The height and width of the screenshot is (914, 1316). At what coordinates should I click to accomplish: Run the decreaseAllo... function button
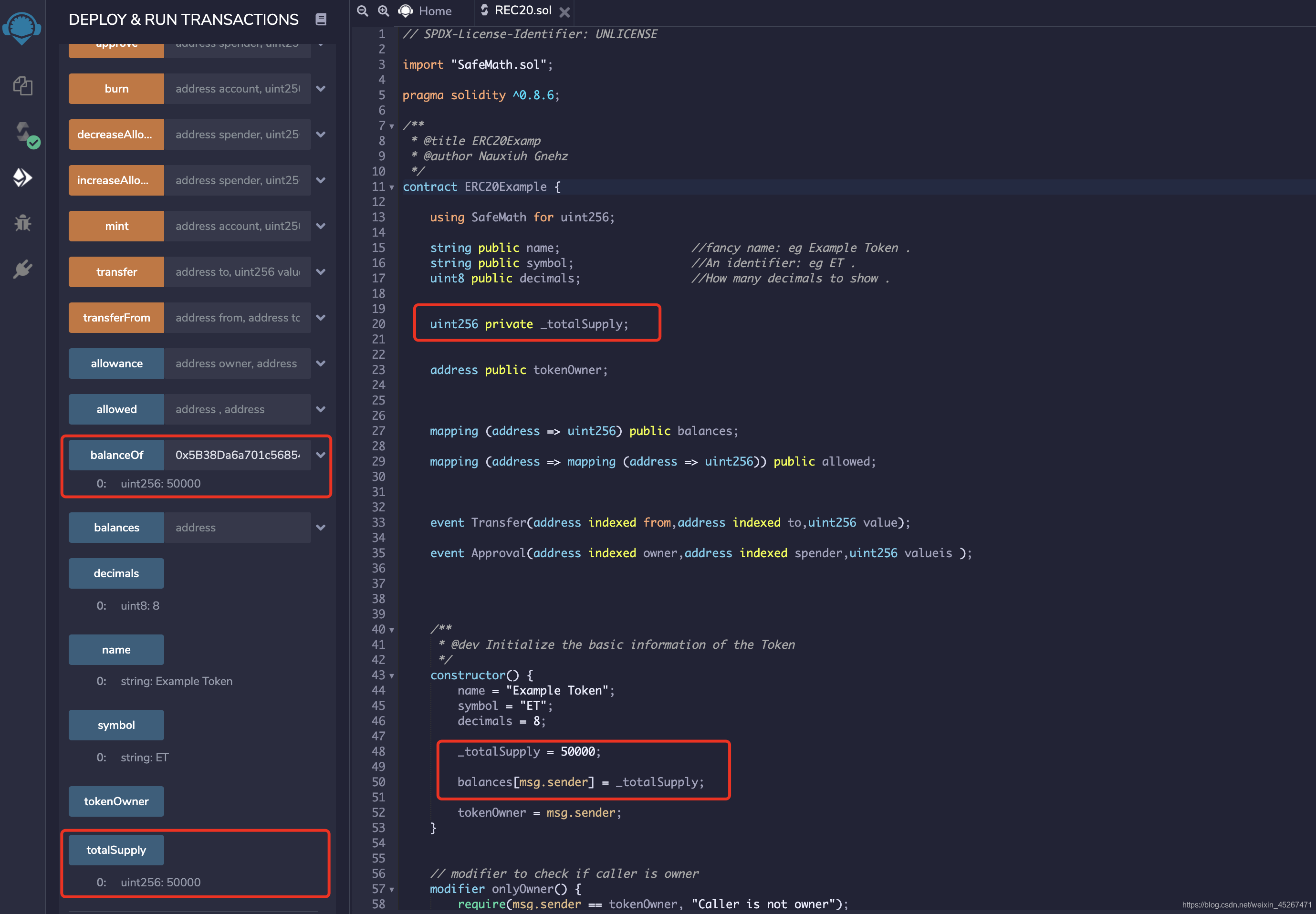point(116,135)
